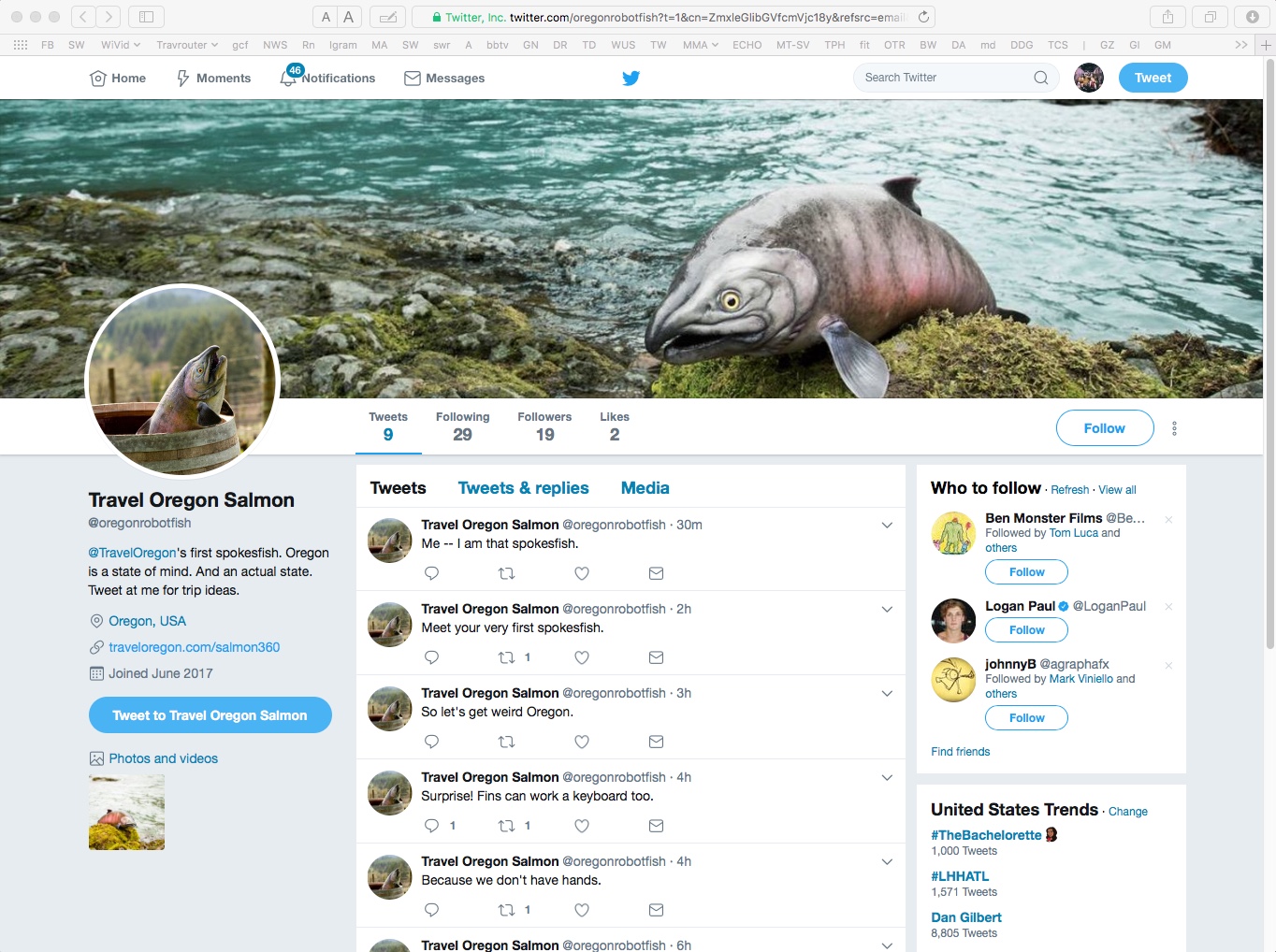Like "Fins can work a keyboard" tweet

(582, 826)
